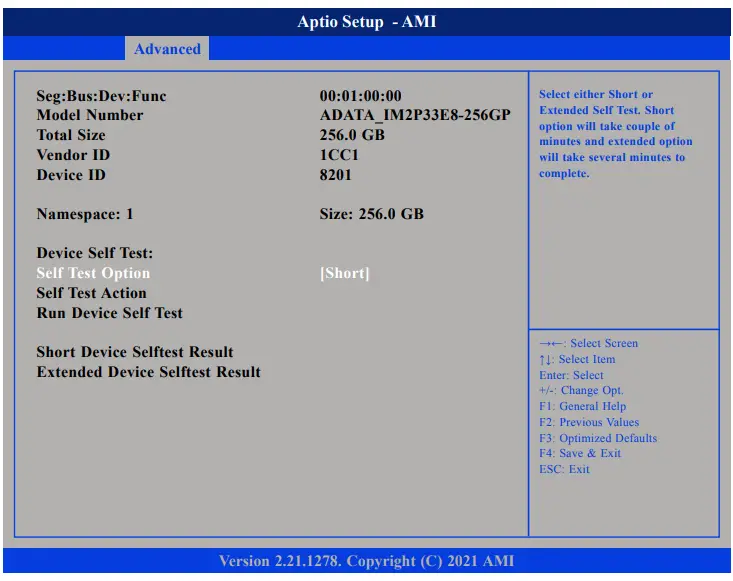Image resolution: width=733 pixels, height=581 pixels.
Task: Select the Self Test Action item
Action: [91, 293]
